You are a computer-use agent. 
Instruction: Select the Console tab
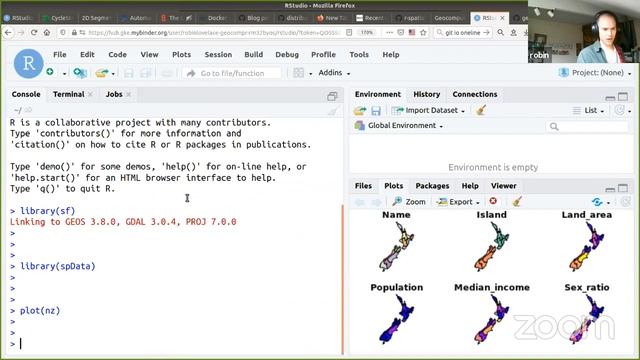26,94
